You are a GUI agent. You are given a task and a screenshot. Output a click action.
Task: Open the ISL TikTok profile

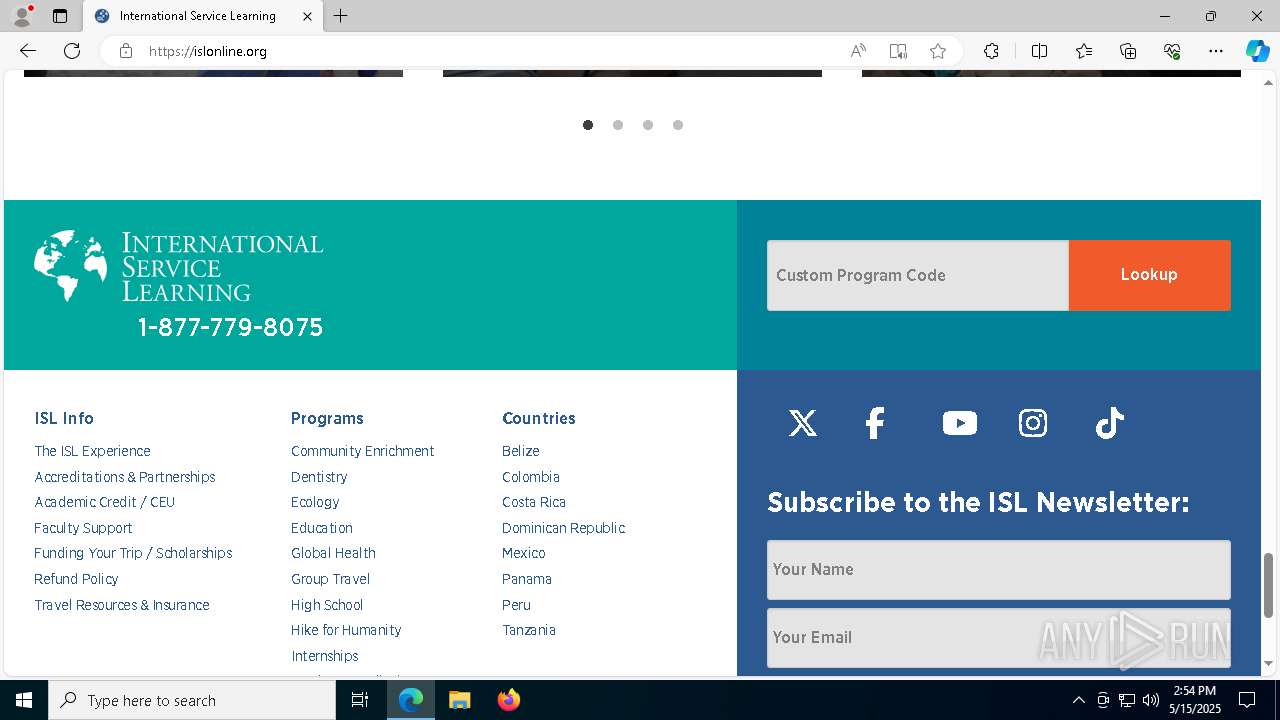click(x=1110, y=423)
